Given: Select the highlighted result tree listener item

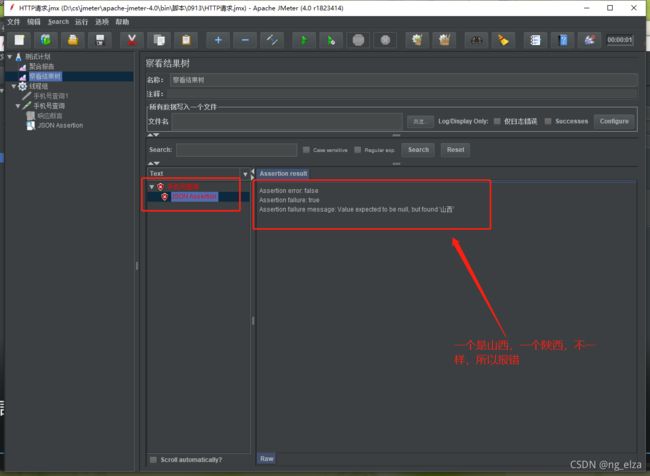Looking at the screenshot, I should pos(46,76).
